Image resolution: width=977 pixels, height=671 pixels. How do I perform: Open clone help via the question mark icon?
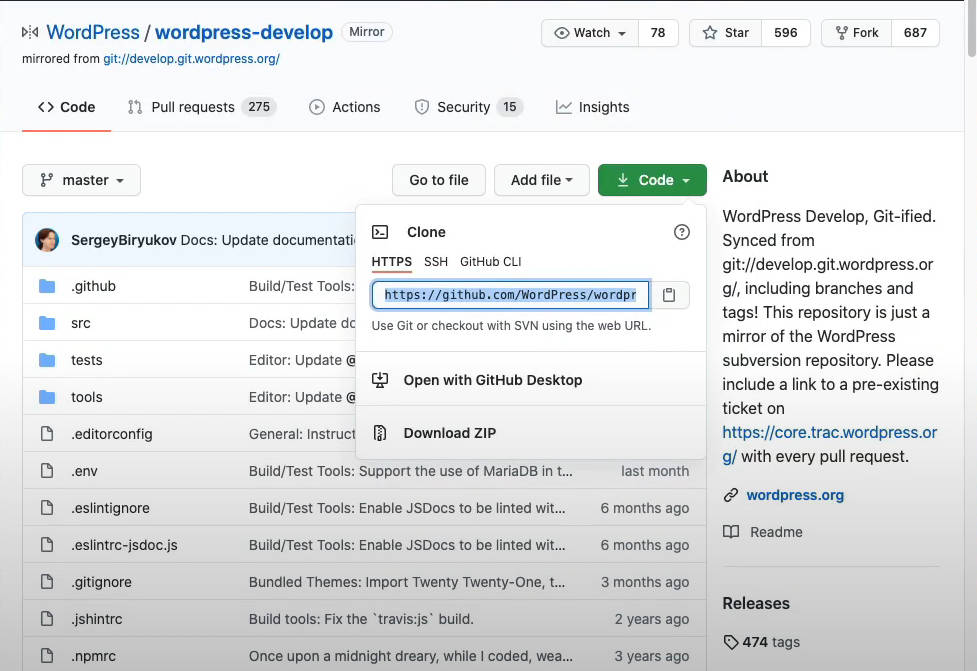pyautogui.click(x=682, y=231)
